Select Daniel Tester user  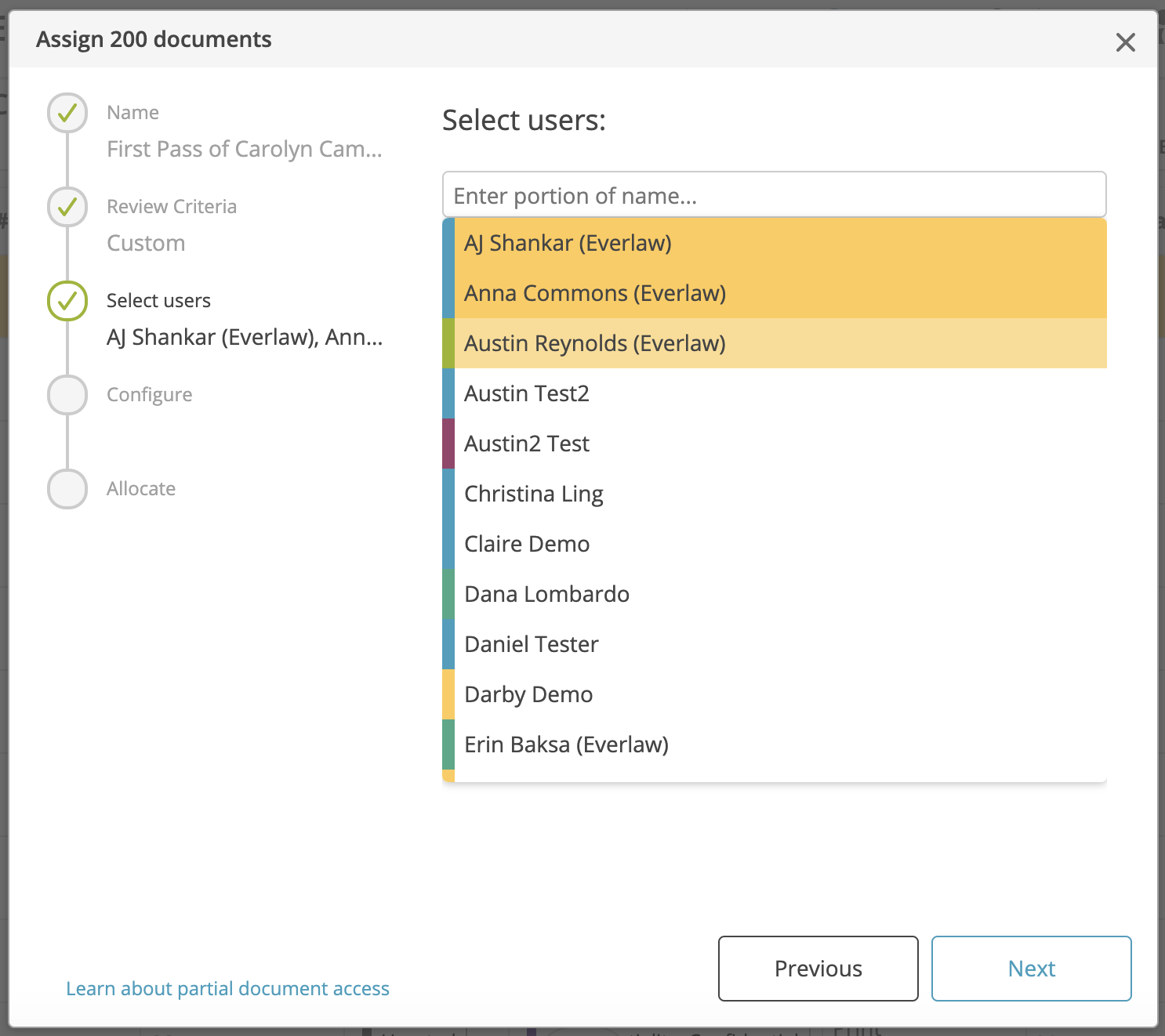point(775,644)
